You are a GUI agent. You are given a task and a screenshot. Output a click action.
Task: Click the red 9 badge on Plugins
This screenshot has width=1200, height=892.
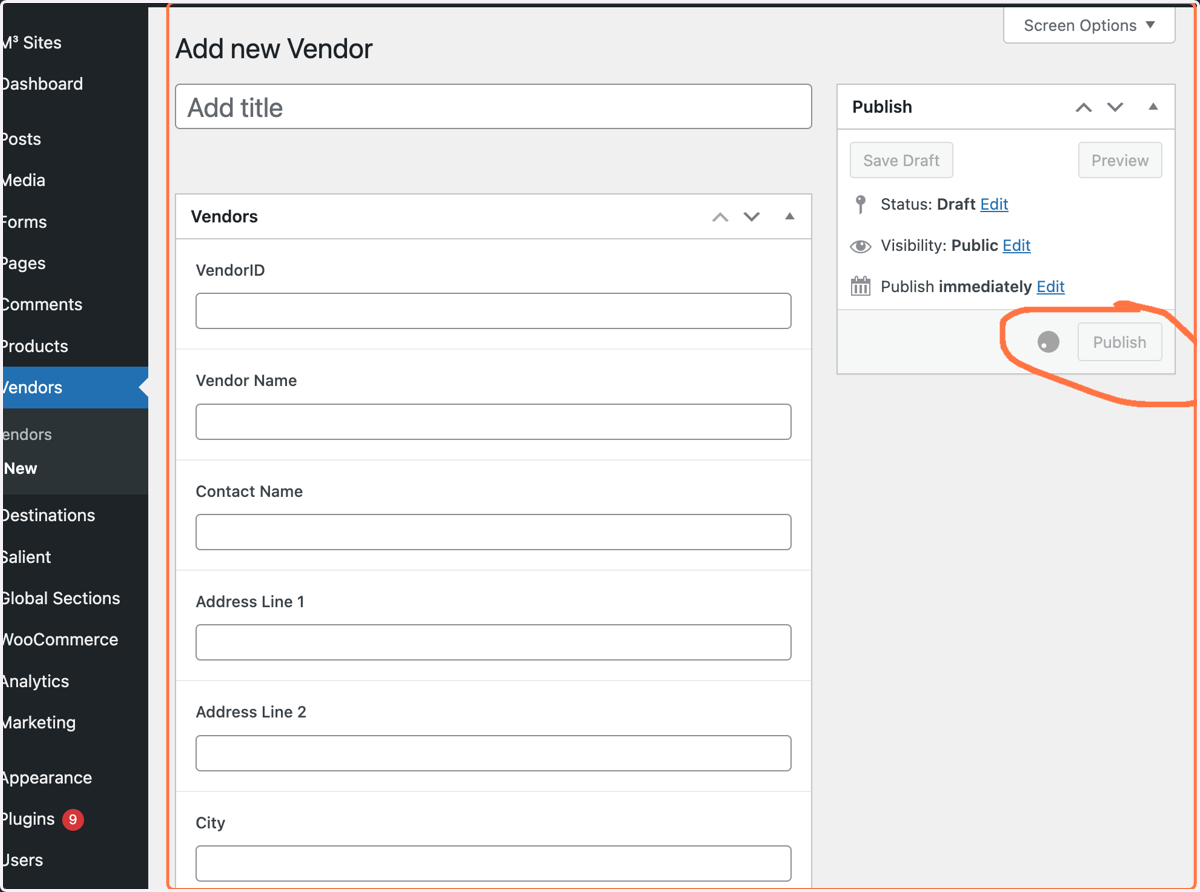[x=72, y=819]
